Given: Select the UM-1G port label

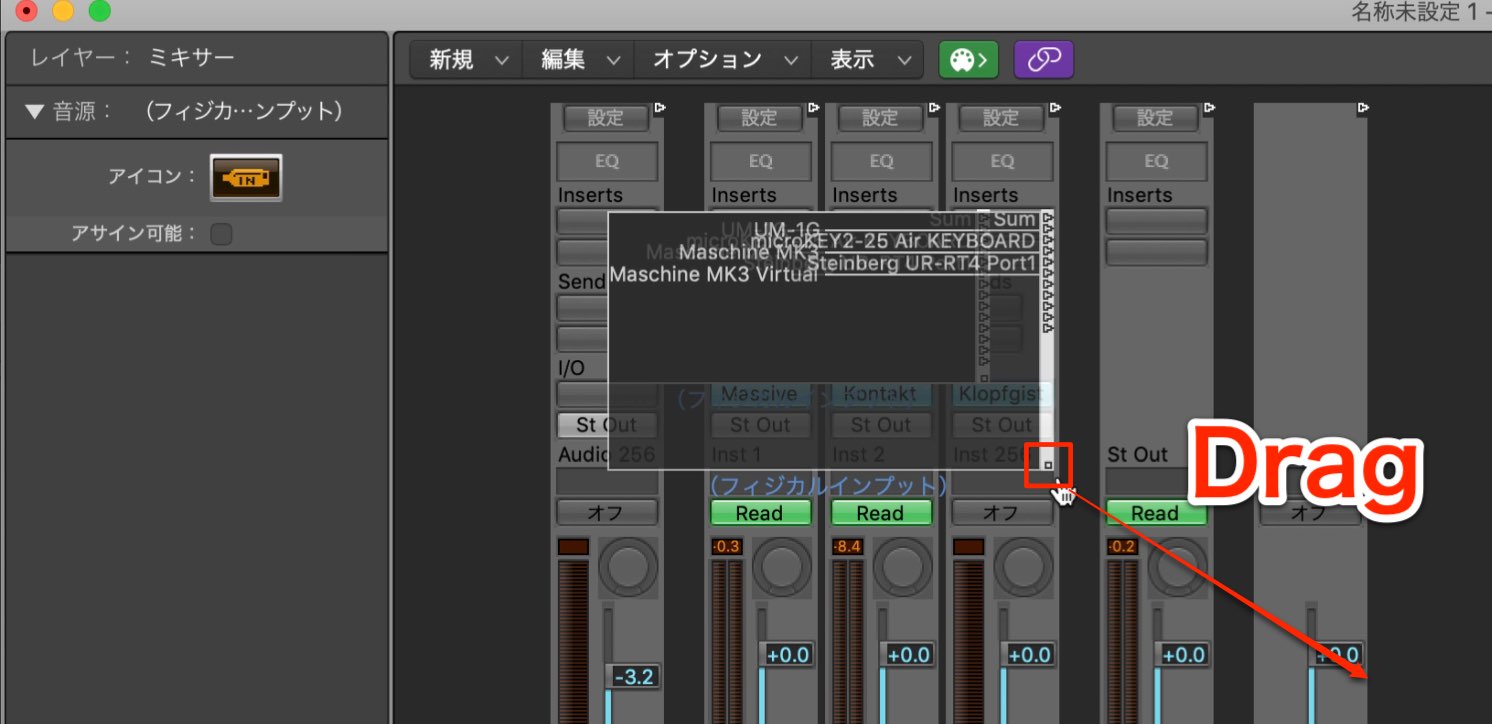Looking at the screenshot, I should 786,230.
